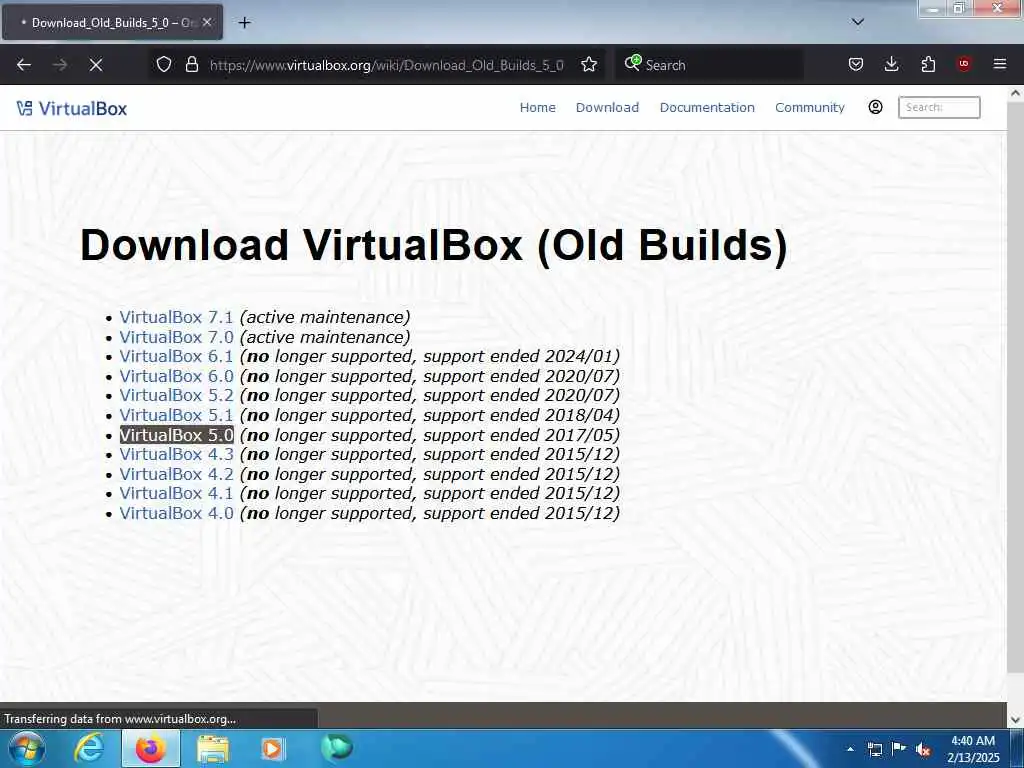
Task: Click the heading Download VirtualBox (Old Builds)
Action: point(434,246)
